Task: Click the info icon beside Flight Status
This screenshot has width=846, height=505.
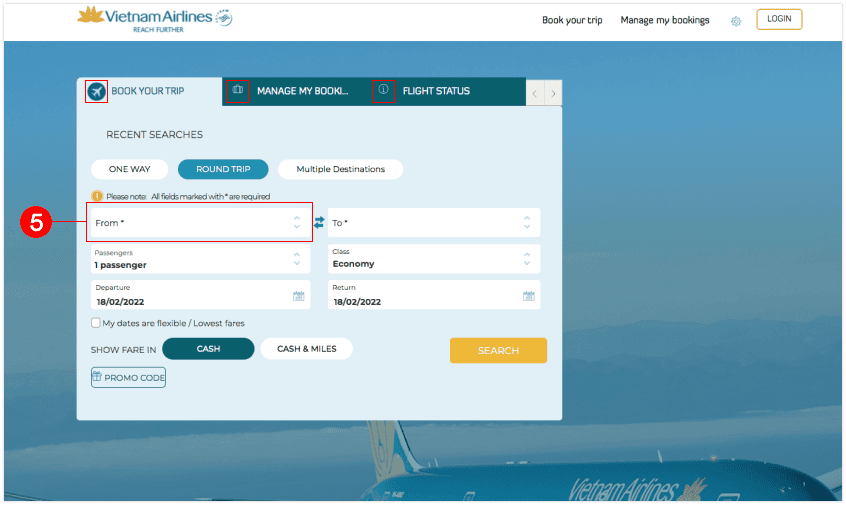Action: tap(383, 90)
